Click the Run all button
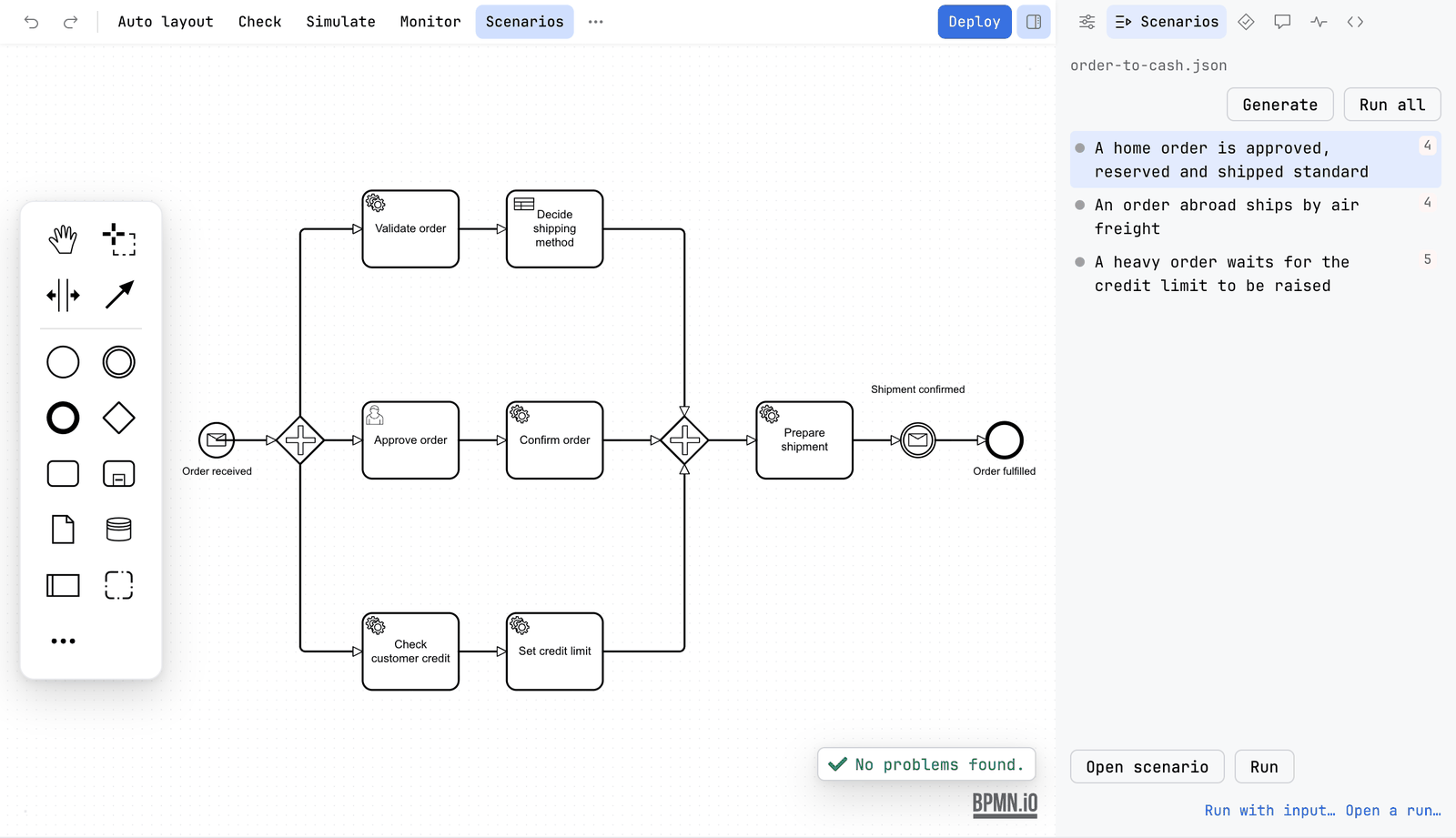 point(1392,105)
